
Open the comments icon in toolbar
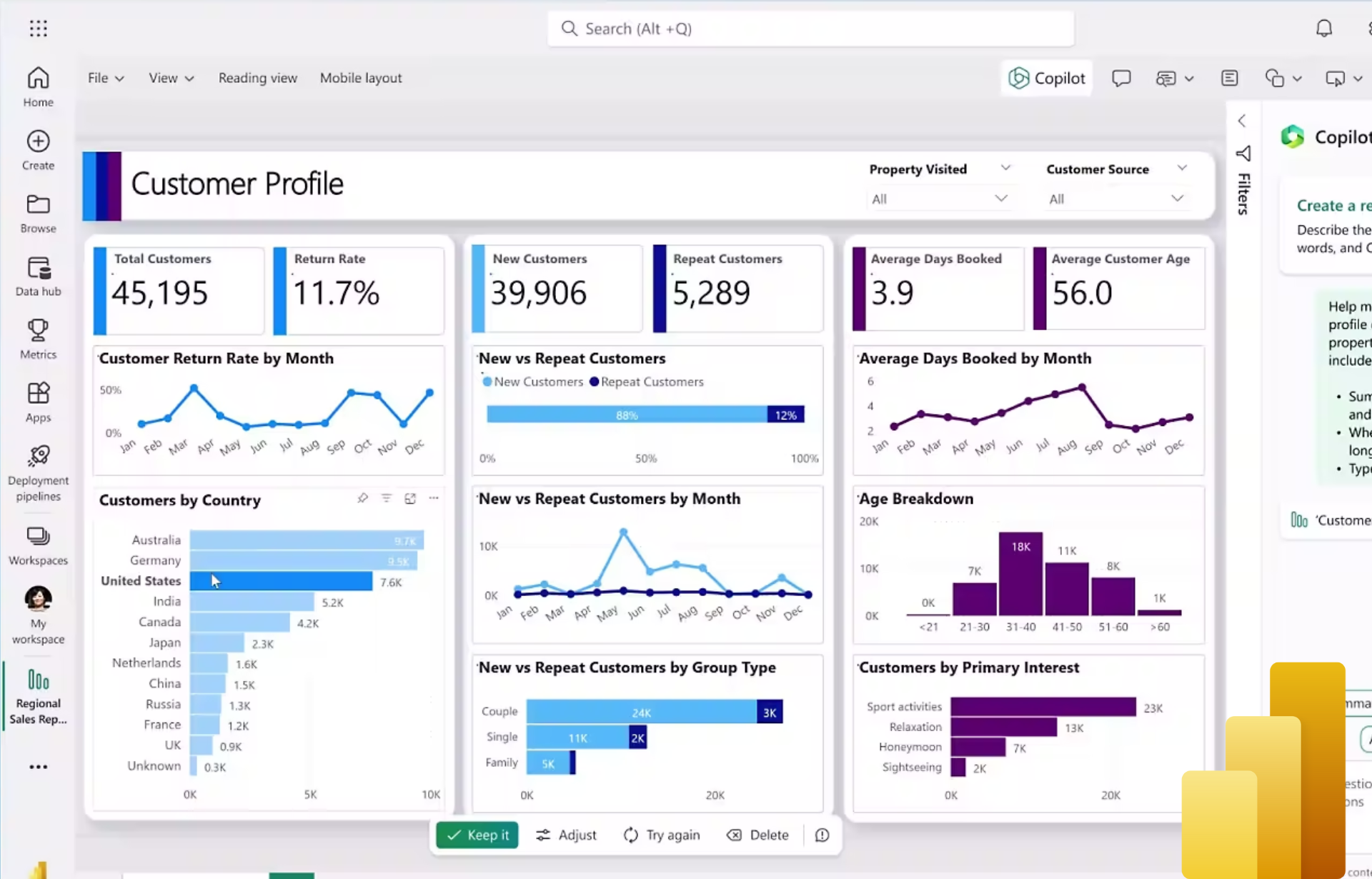(1121, 78)
